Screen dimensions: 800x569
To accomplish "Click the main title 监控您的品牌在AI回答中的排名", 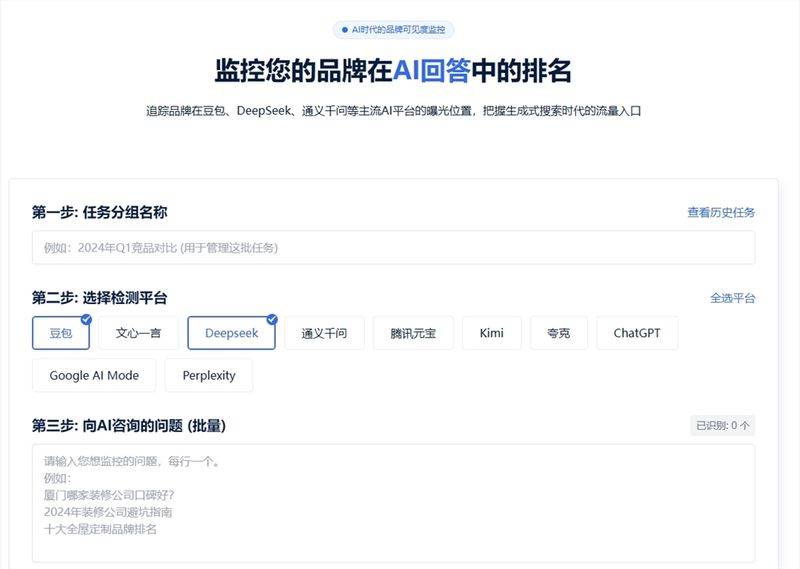I will (393, 70).
